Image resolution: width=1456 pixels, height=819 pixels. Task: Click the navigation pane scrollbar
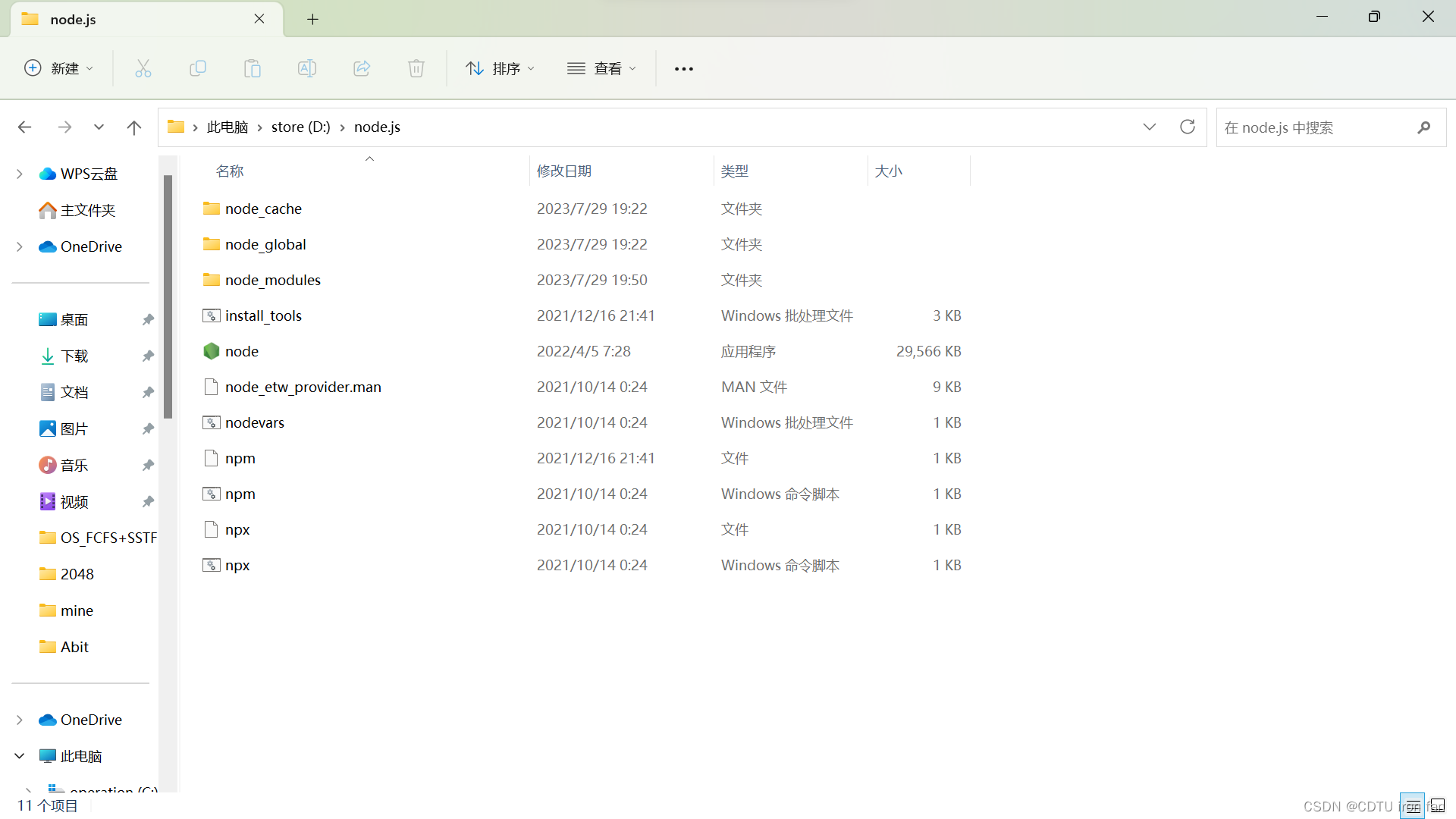coord(168,297)
